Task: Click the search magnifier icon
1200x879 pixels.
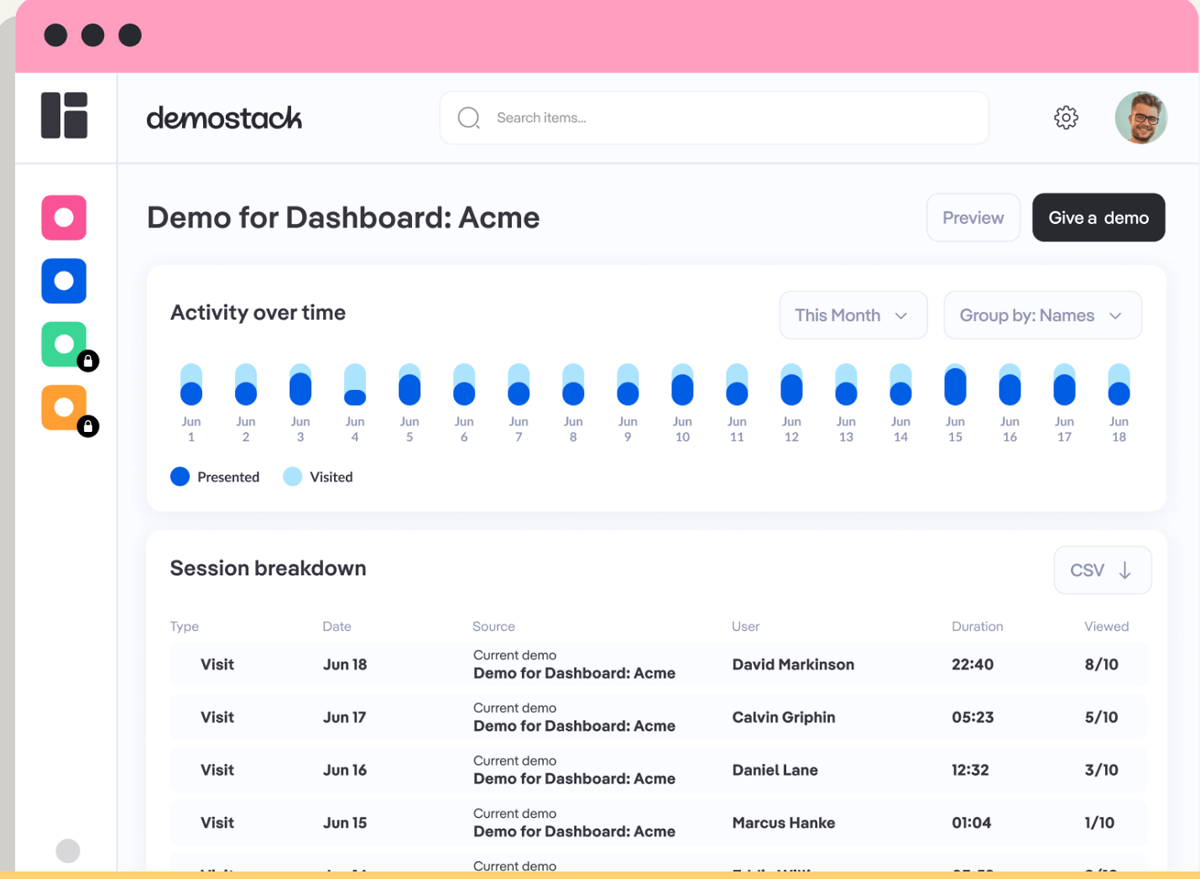Action: (x=468, y=117)
